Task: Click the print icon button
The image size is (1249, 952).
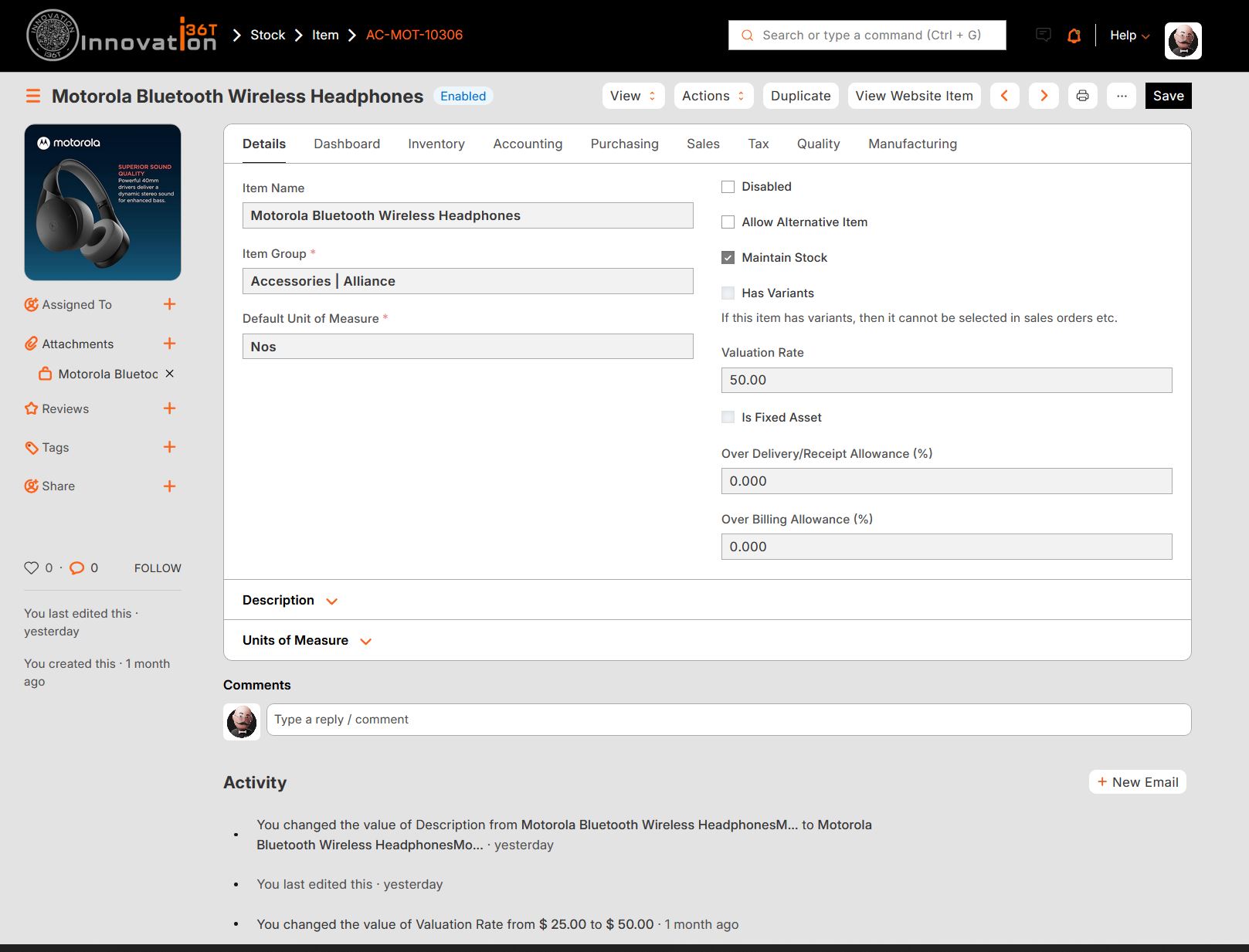Action: 1082,96
